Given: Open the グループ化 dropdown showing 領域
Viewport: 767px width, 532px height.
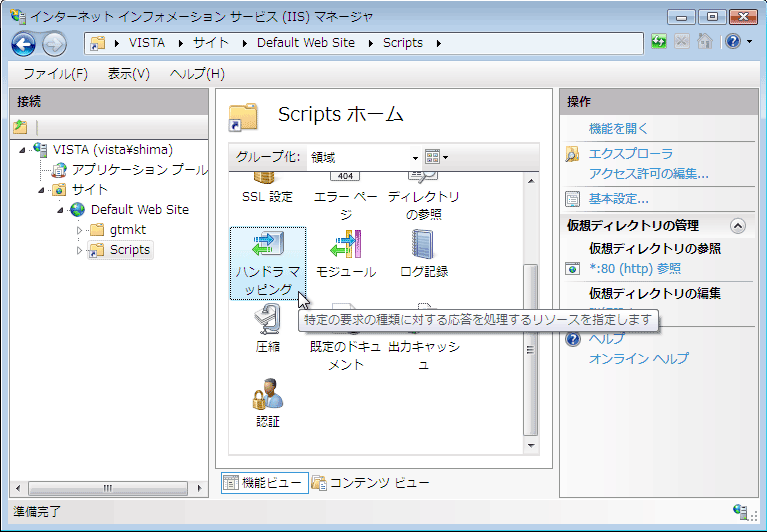Looking at the screenshot, I should 364,157.
